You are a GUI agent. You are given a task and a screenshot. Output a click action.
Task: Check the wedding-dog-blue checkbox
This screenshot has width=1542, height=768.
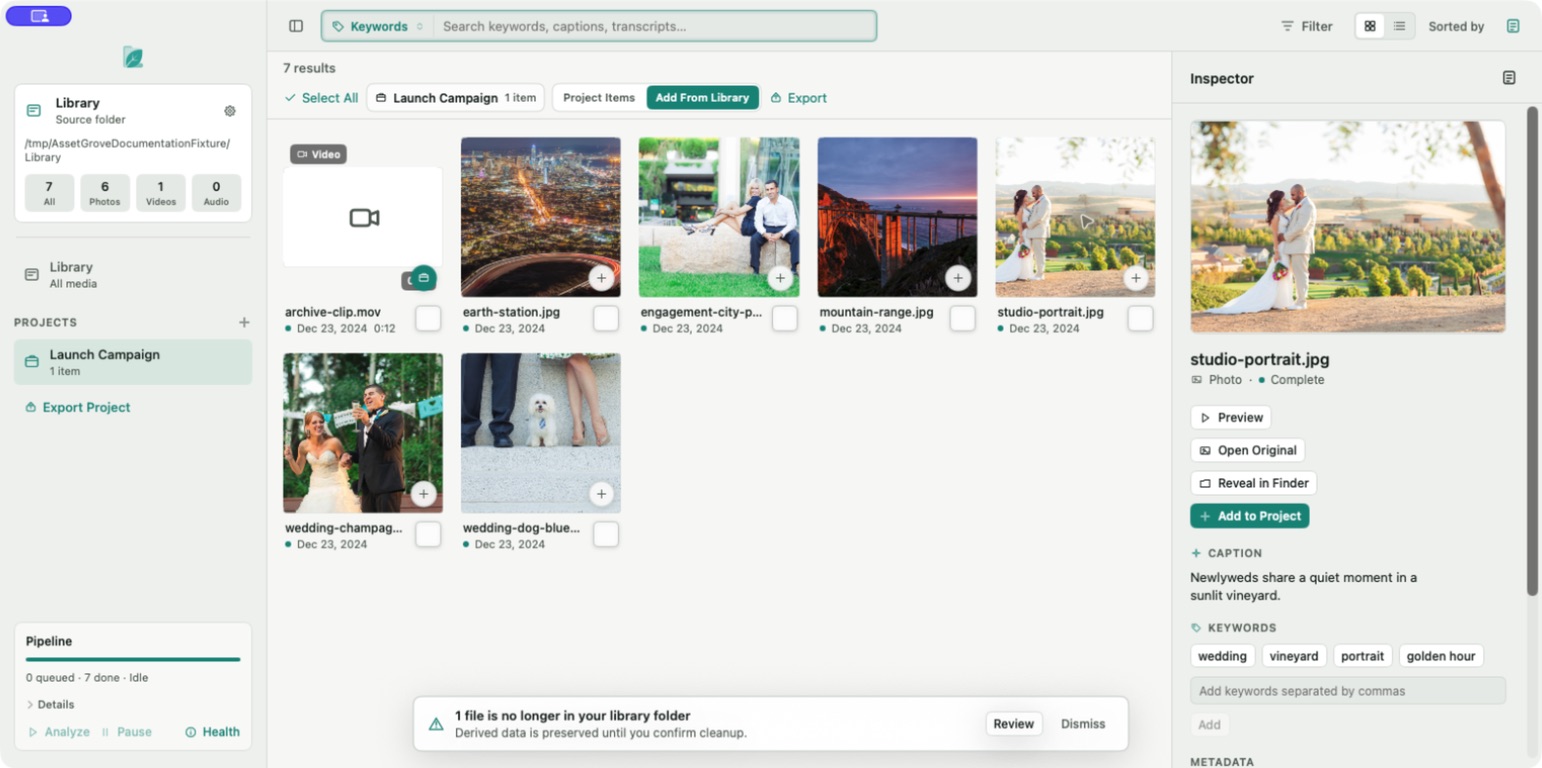coord(606,534)
